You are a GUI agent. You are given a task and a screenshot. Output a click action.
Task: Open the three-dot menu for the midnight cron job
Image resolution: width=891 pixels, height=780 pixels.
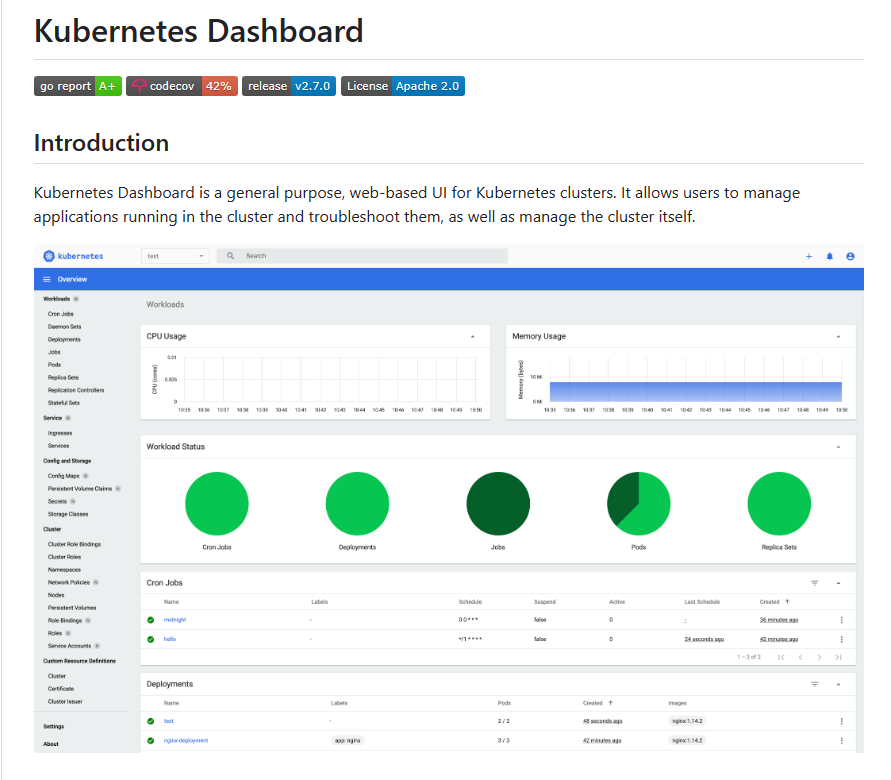(841, 620)
